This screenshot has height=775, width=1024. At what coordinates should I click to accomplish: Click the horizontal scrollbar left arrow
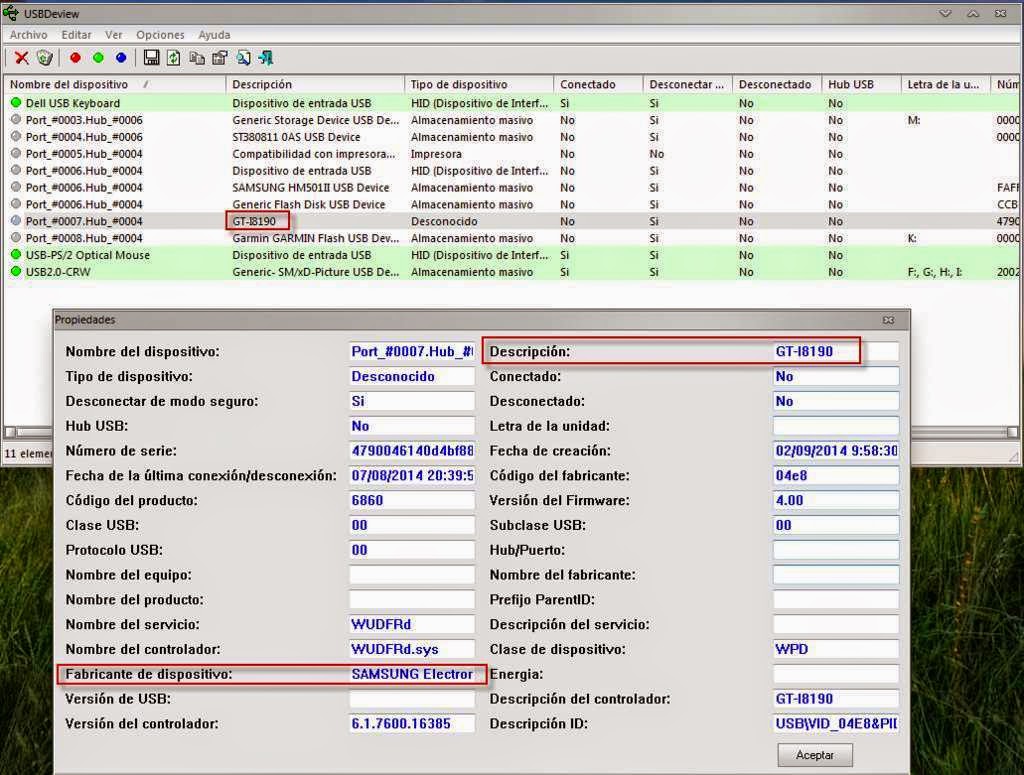tap(10, 432)
